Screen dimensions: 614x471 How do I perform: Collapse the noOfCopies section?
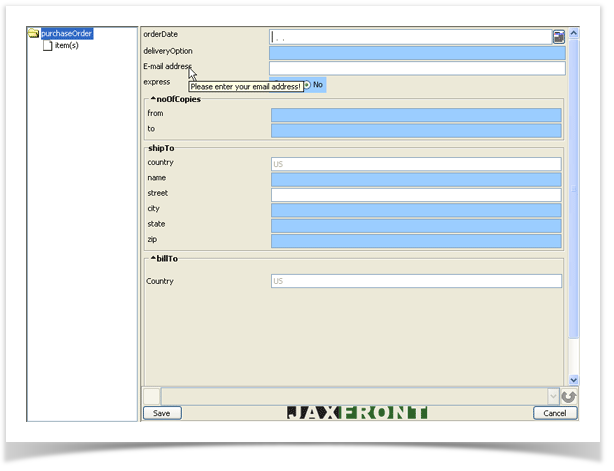coord(153,99)
